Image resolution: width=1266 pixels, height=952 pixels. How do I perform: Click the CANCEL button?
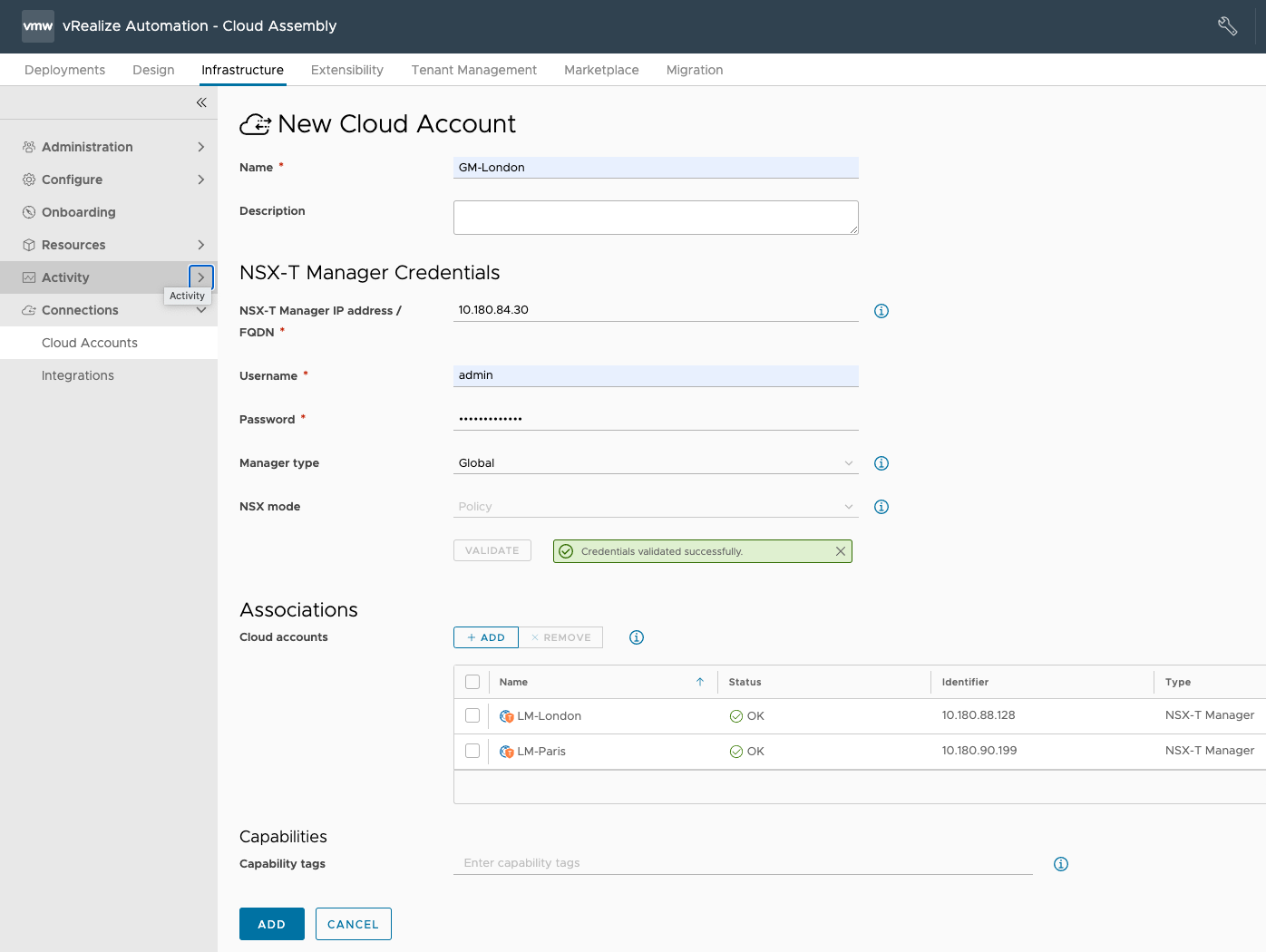[x=353, y=924]
